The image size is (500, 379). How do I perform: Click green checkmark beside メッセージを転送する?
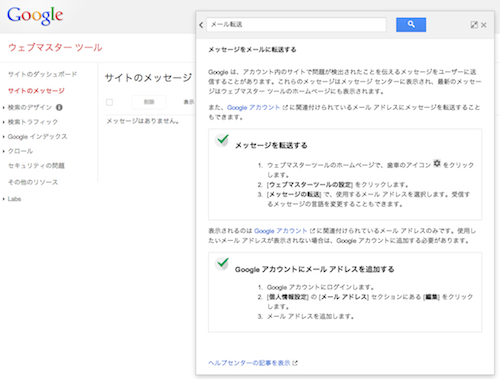click(222, 140)
